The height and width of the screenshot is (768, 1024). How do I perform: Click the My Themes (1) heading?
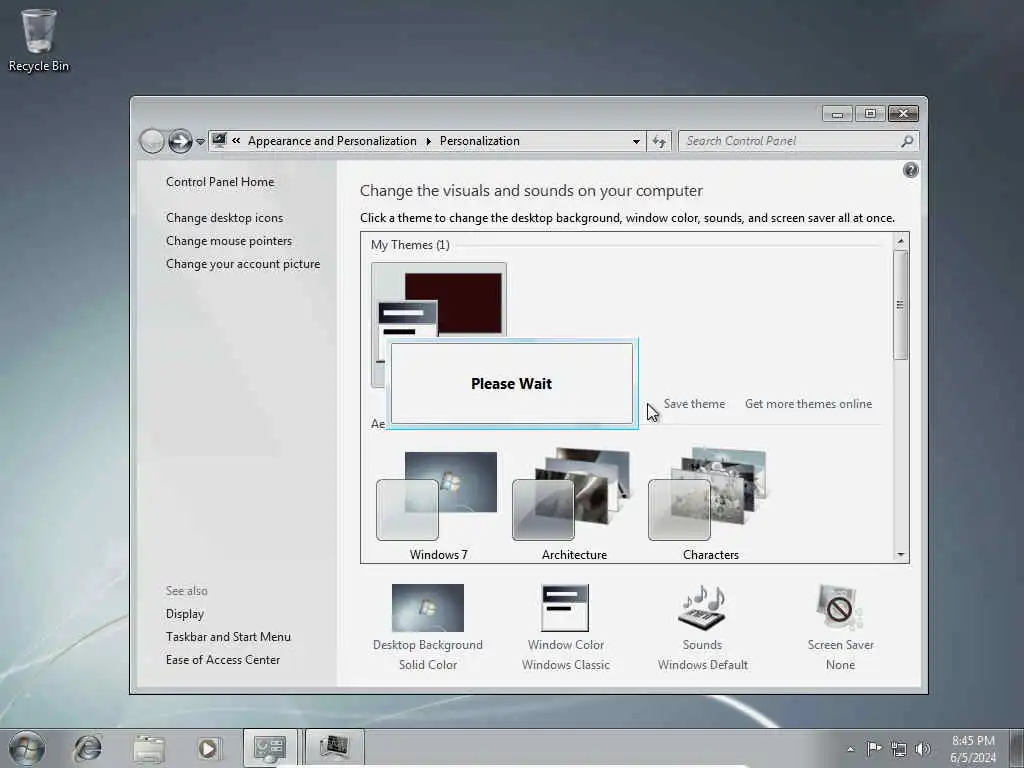coord(410,245)
